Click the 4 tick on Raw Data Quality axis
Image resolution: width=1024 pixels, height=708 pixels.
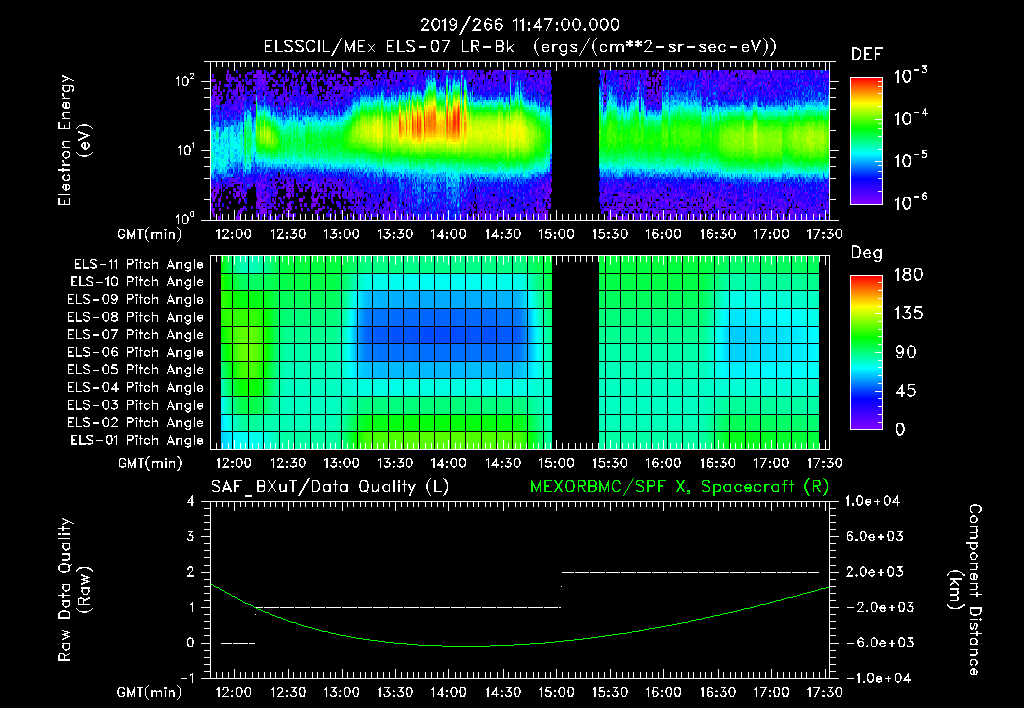[191, 502]
